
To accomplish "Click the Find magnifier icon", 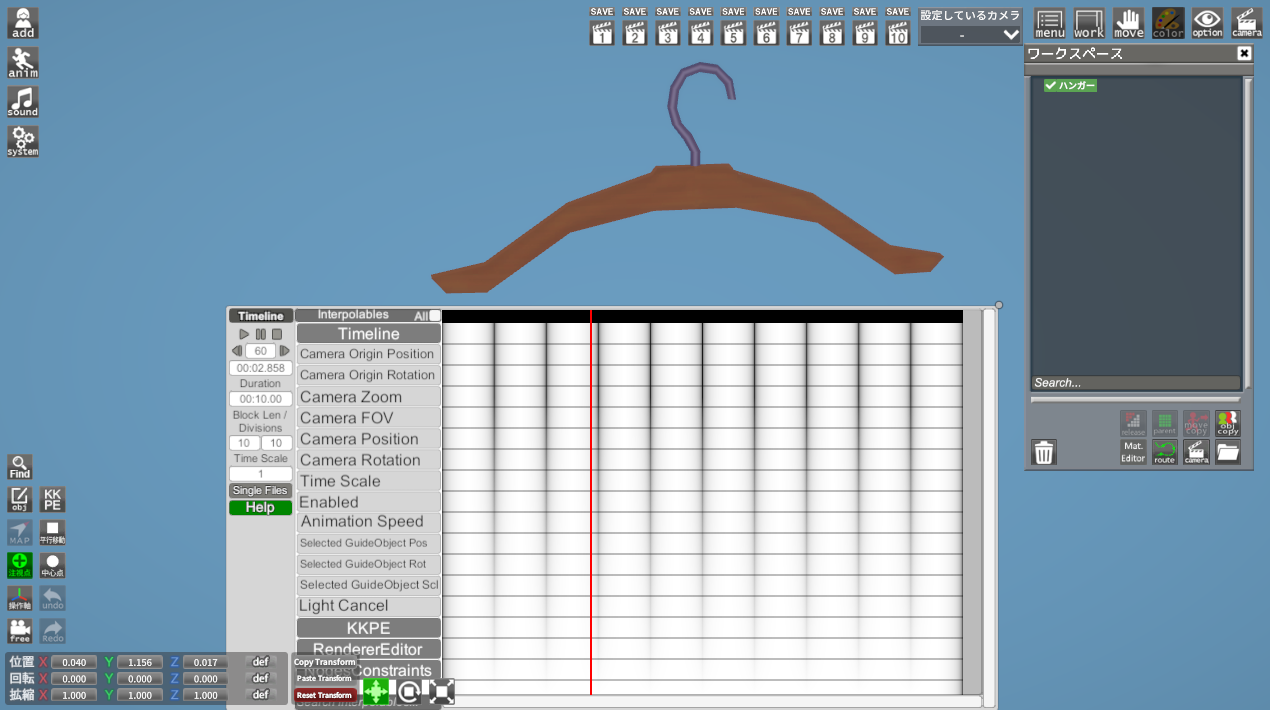I will [x=20, y=467].
